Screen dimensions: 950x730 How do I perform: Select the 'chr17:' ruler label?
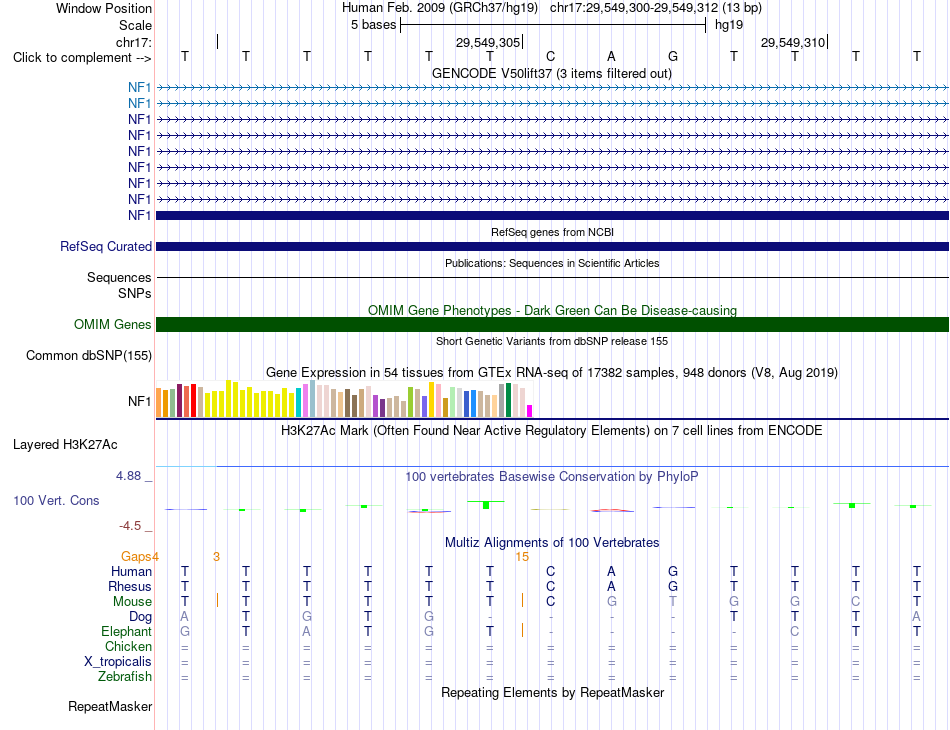[x=133, y=42]
